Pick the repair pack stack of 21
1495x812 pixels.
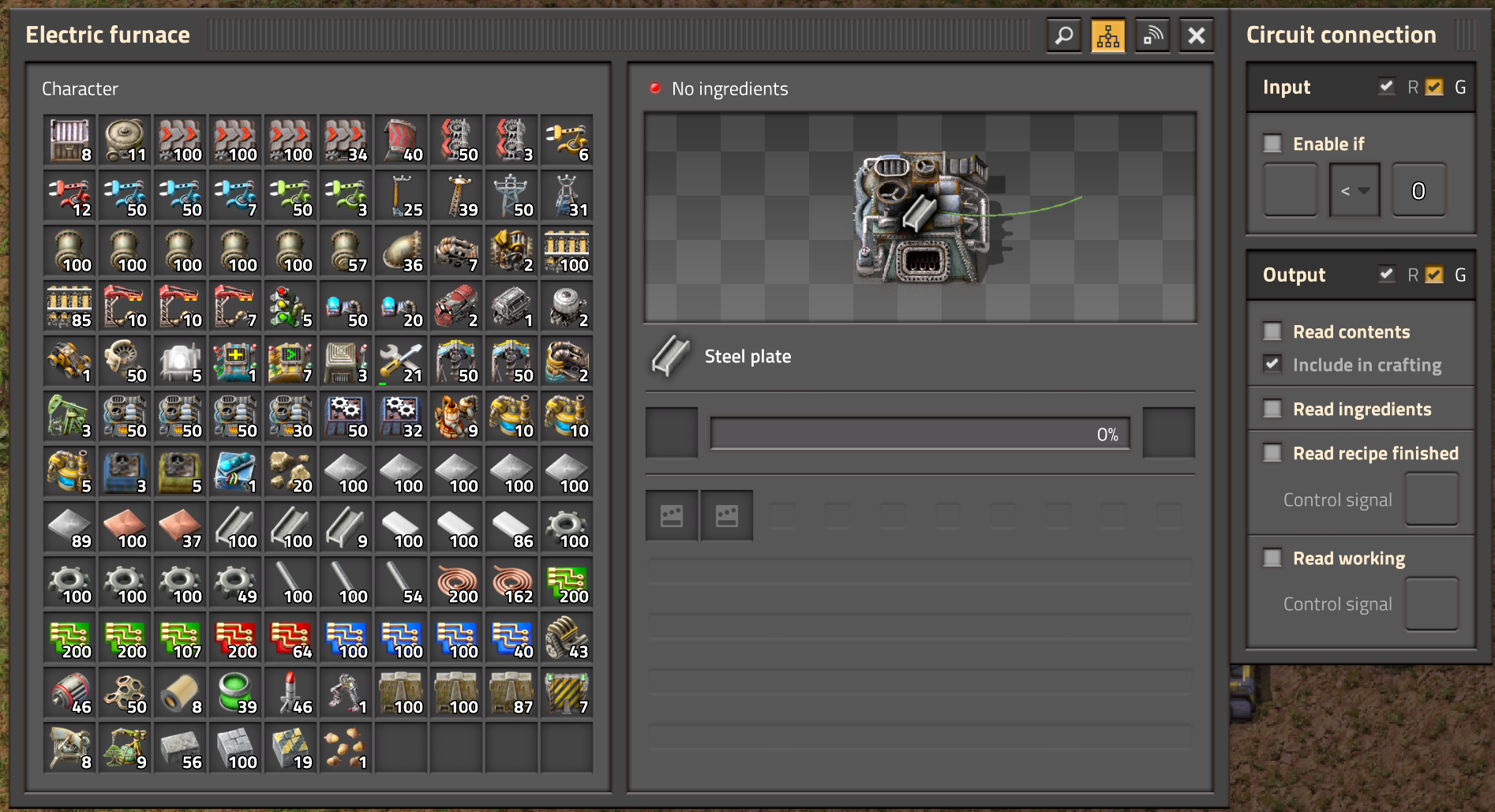401,361
